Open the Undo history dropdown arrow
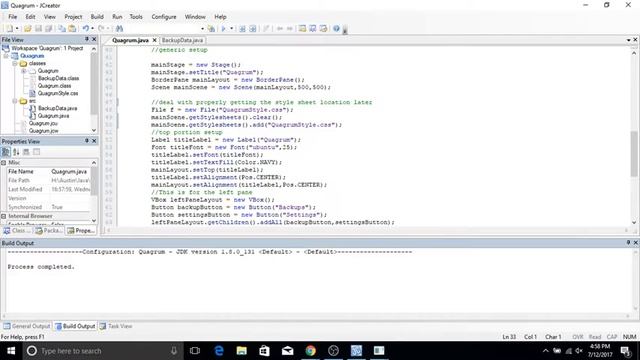This screenshot has height=360, width=640. coord(93,29)
